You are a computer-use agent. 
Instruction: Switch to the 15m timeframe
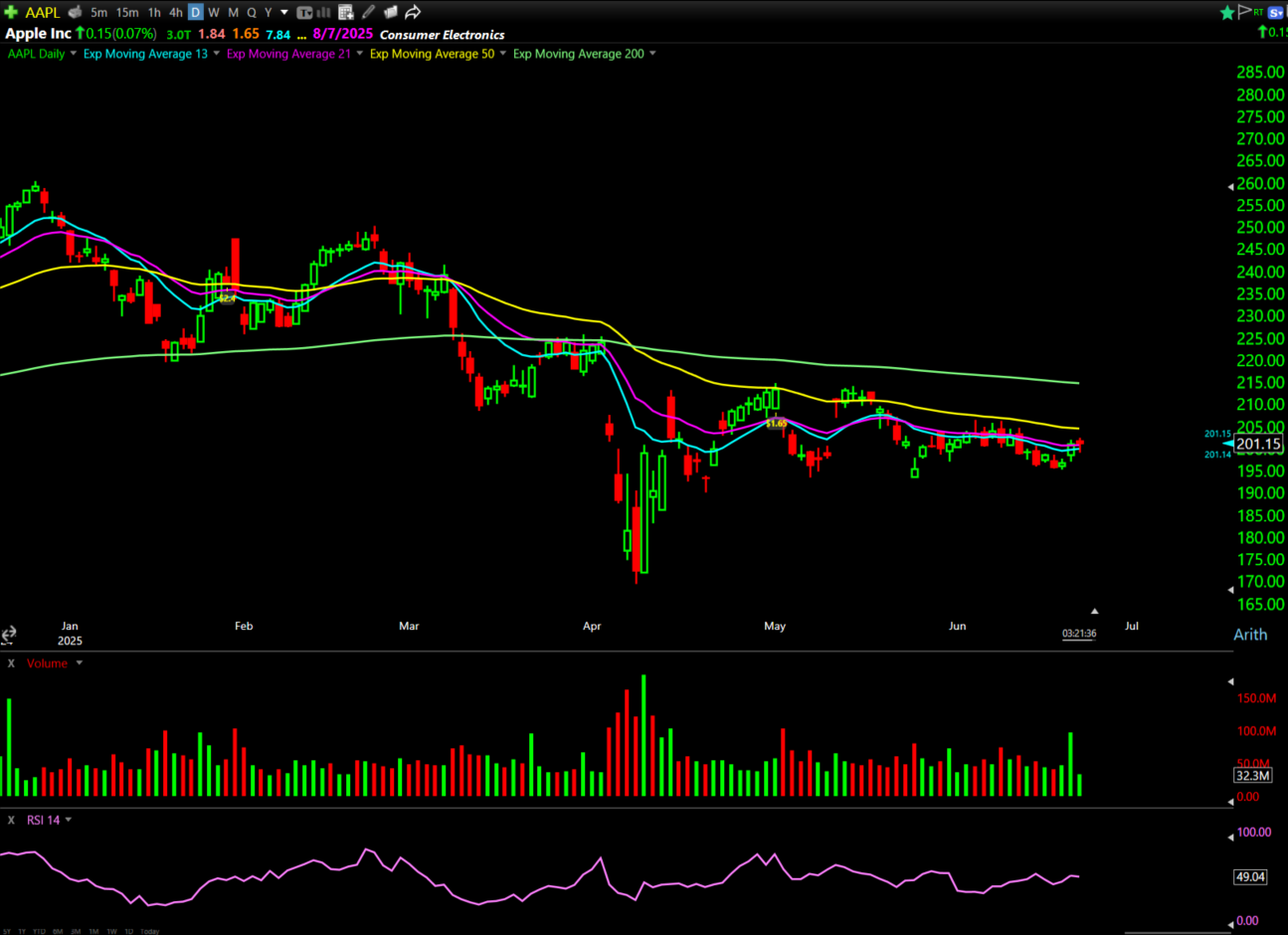tap(127, 12)
